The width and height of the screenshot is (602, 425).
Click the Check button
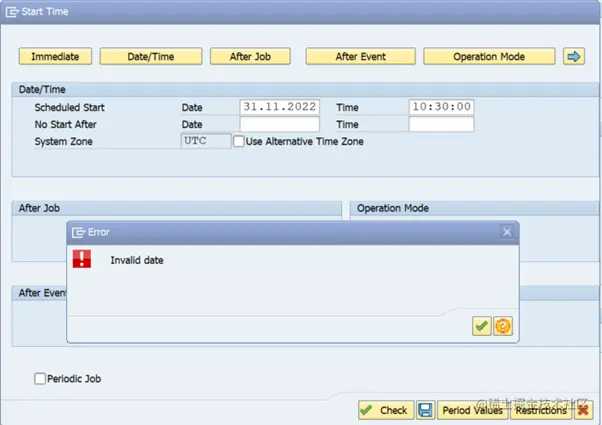(x=386, y=410)
